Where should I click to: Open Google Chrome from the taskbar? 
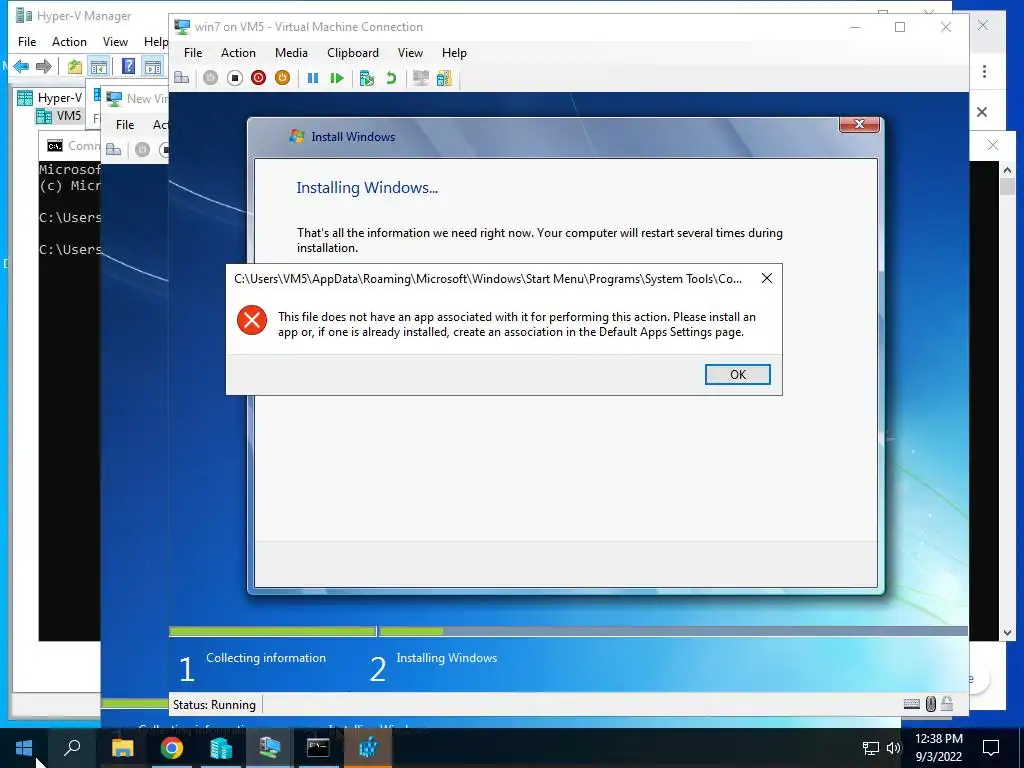[x=171, y=748]
